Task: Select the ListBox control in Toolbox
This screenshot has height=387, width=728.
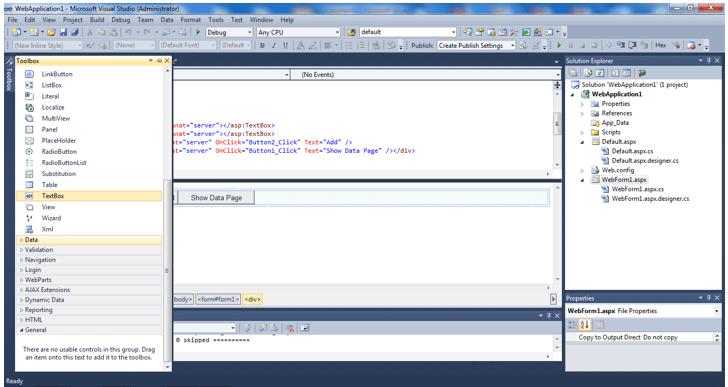Action: 89,85
